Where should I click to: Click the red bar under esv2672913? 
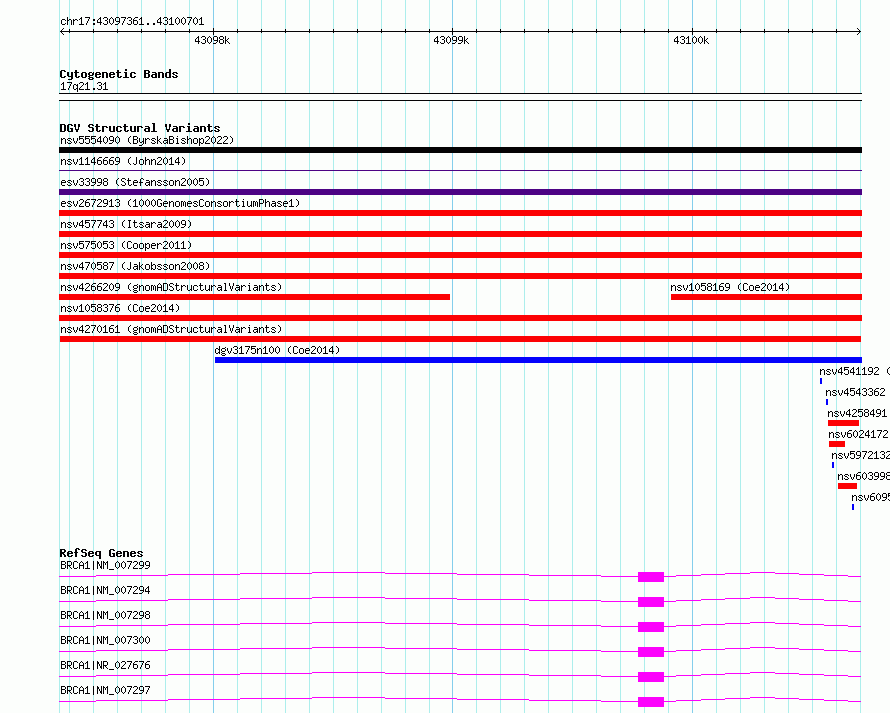point(460,213)
